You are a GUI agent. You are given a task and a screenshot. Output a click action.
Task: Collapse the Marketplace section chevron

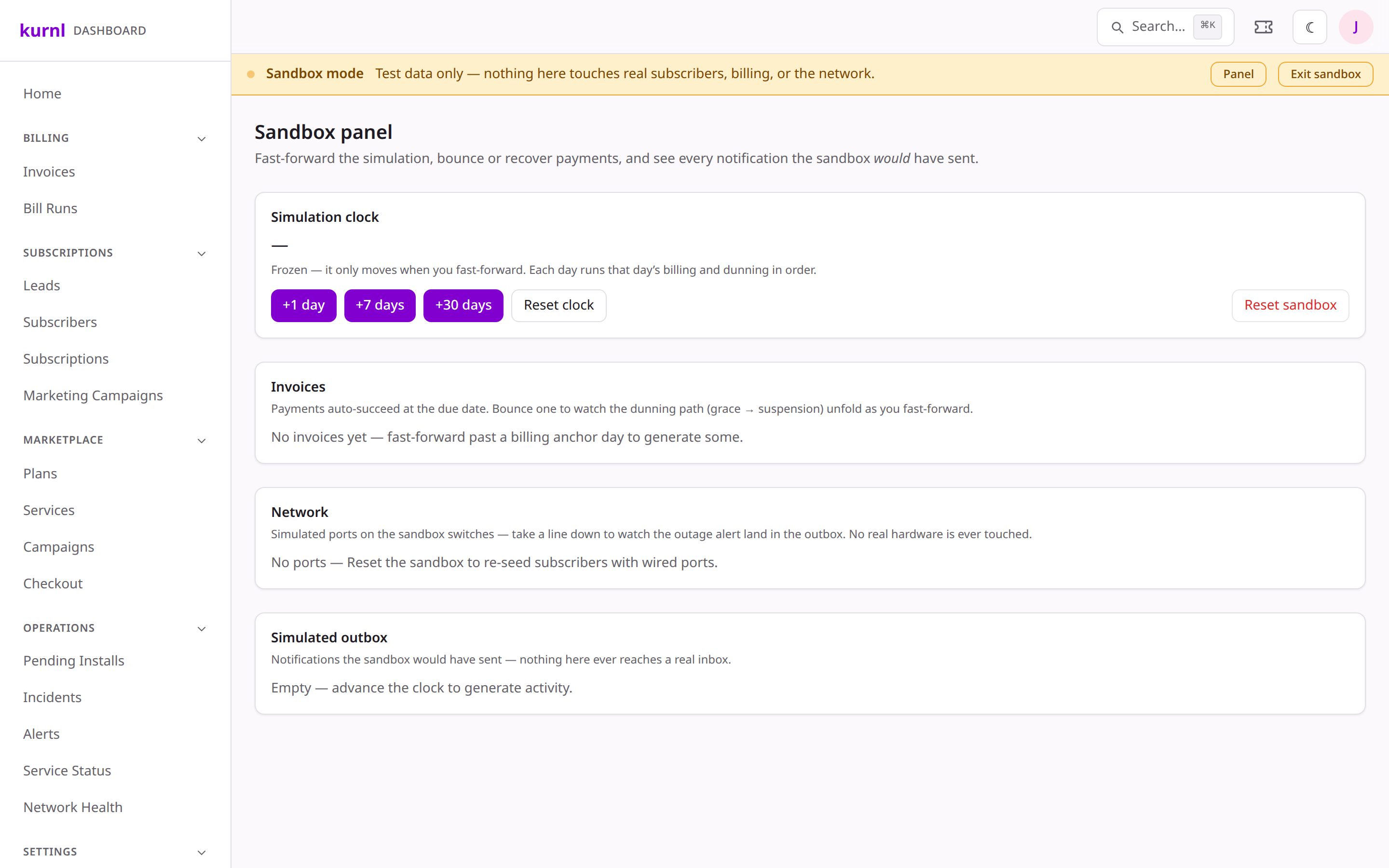click(x=202, y=441)
